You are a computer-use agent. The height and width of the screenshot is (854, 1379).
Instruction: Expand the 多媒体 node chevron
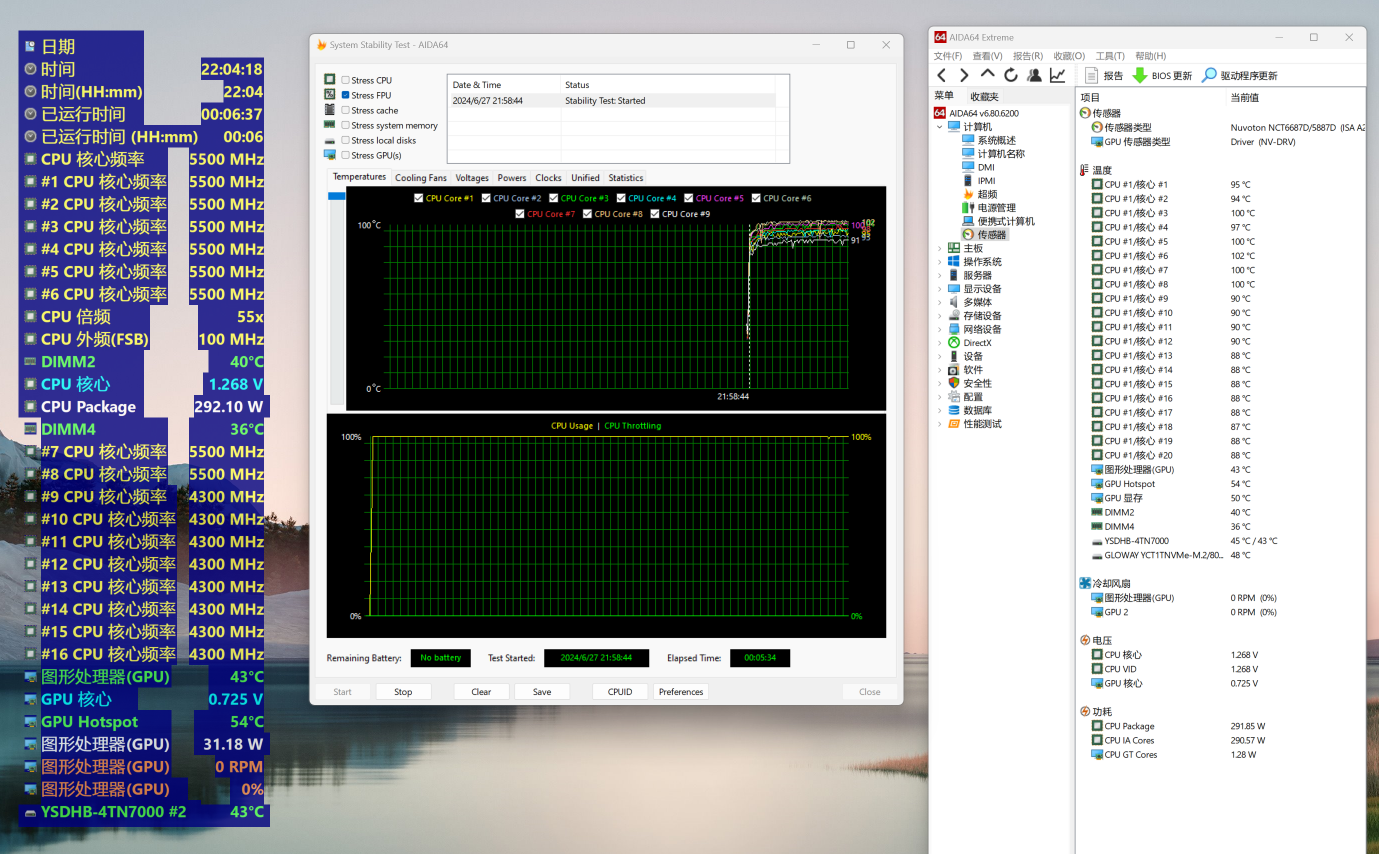(x=939, y=302)
